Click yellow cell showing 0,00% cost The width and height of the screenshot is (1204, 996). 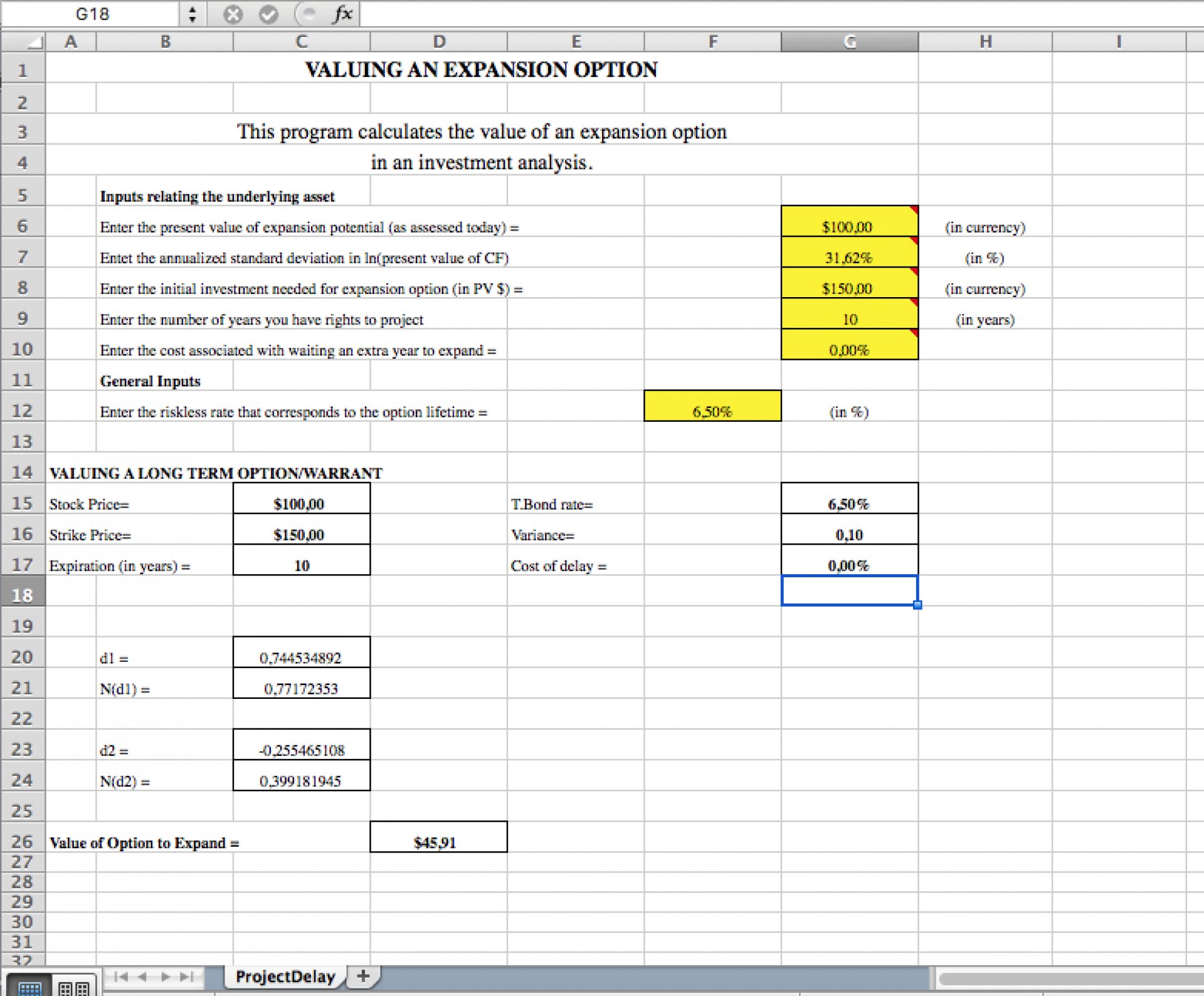click(850, 344)
